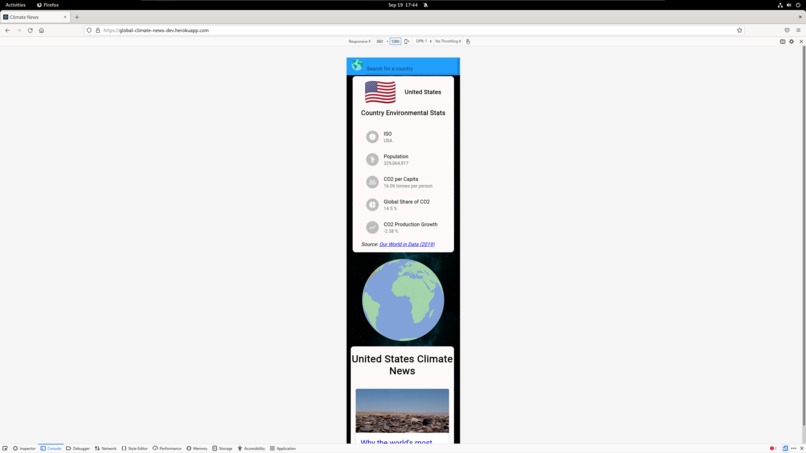Open the Firefox hamburger menu

(798, 30)
